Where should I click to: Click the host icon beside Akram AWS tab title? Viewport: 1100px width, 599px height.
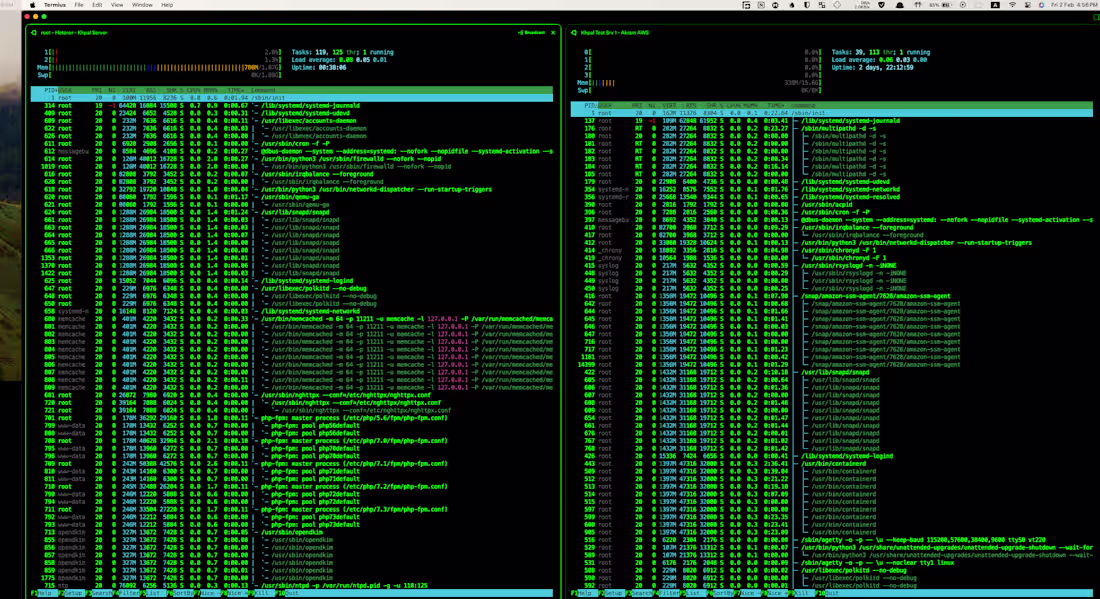[x=575, y=31]
